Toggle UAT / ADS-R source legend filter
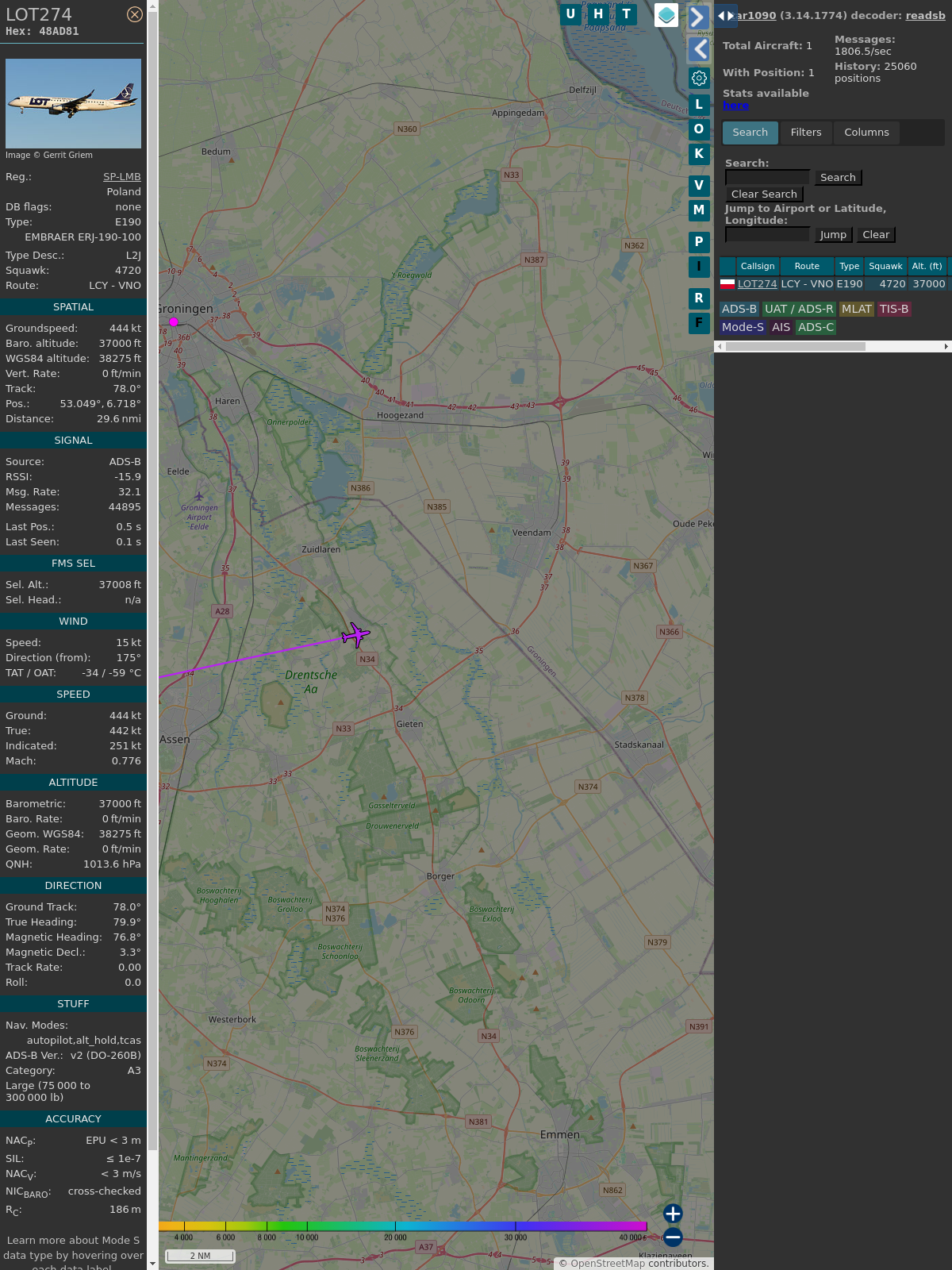 tap(799, 310)
